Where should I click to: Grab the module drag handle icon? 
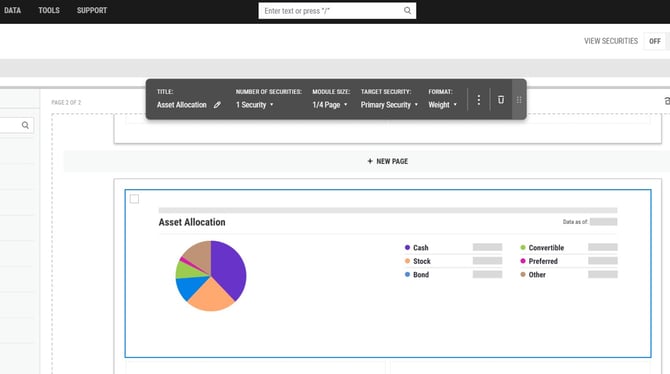(x=519, y=100)
